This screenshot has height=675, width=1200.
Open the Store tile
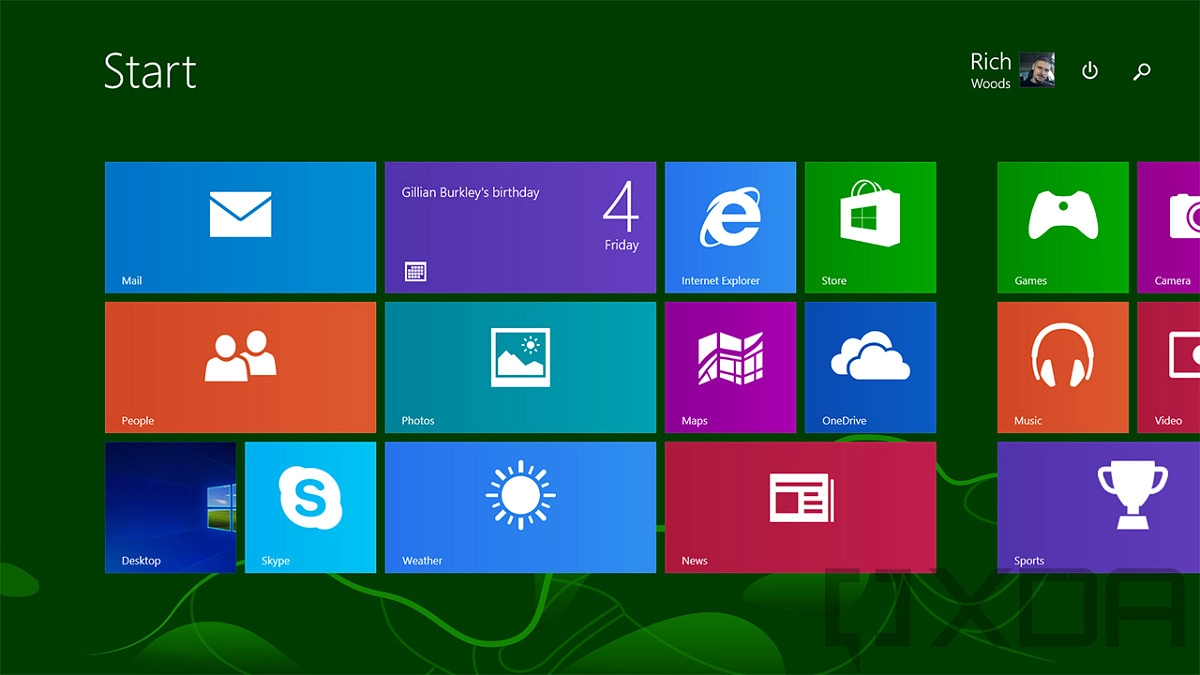870,227
